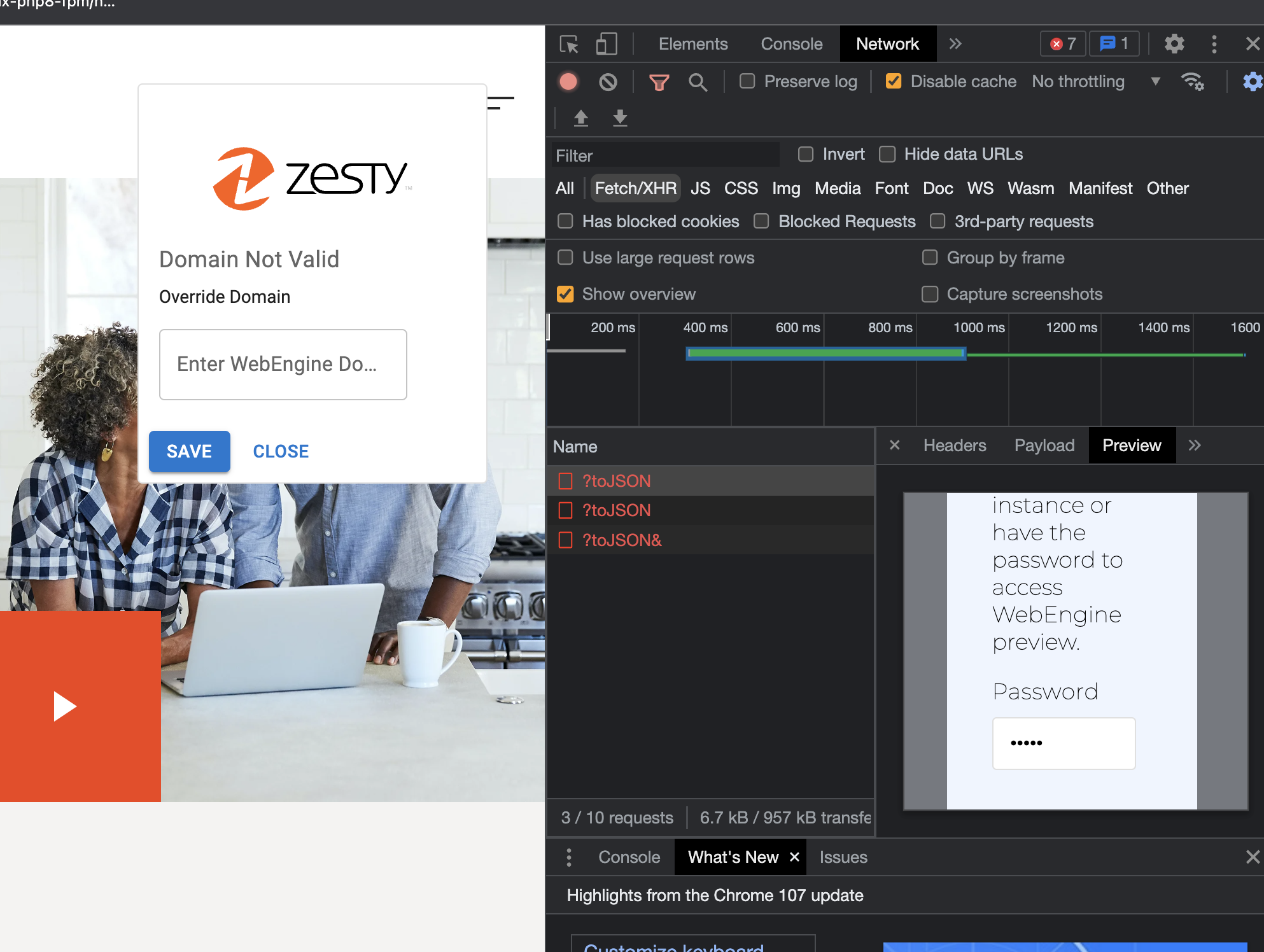This screenshot has height=952, width=1264.
Task: Turn off Show overview
Action: point(565,293)
